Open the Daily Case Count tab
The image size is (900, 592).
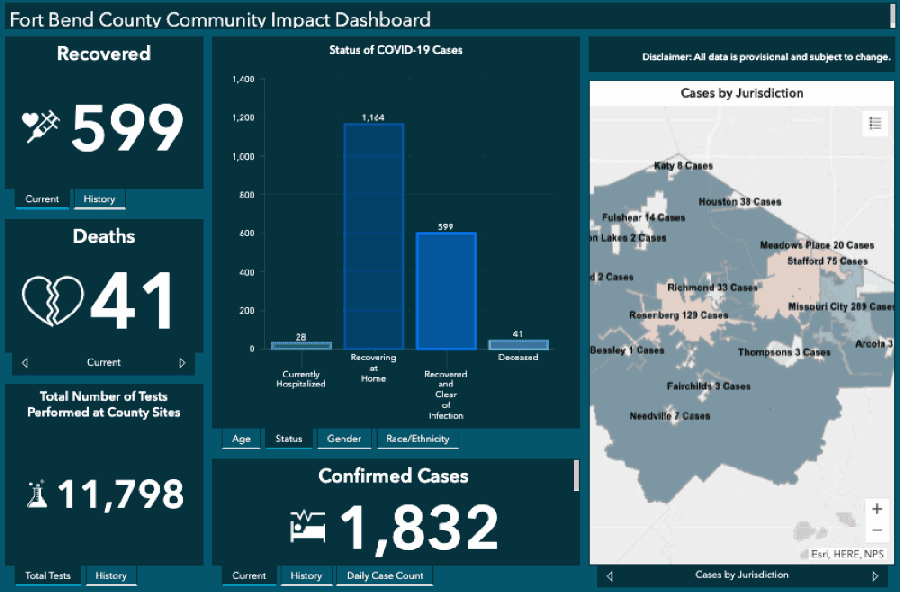(385, 575)
